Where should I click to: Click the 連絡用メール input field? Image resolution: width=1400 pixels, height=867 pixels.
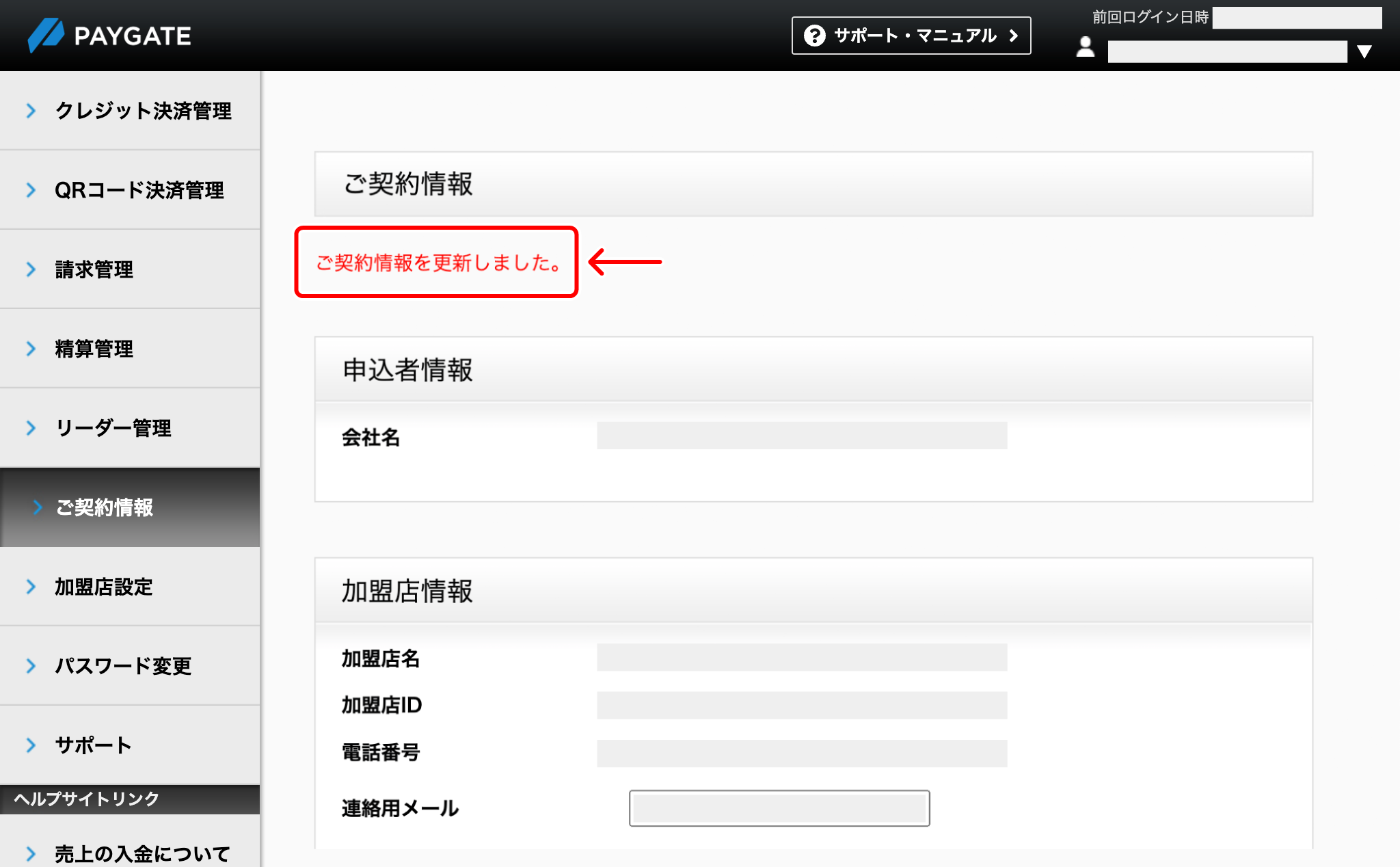(x=779, y=808)
